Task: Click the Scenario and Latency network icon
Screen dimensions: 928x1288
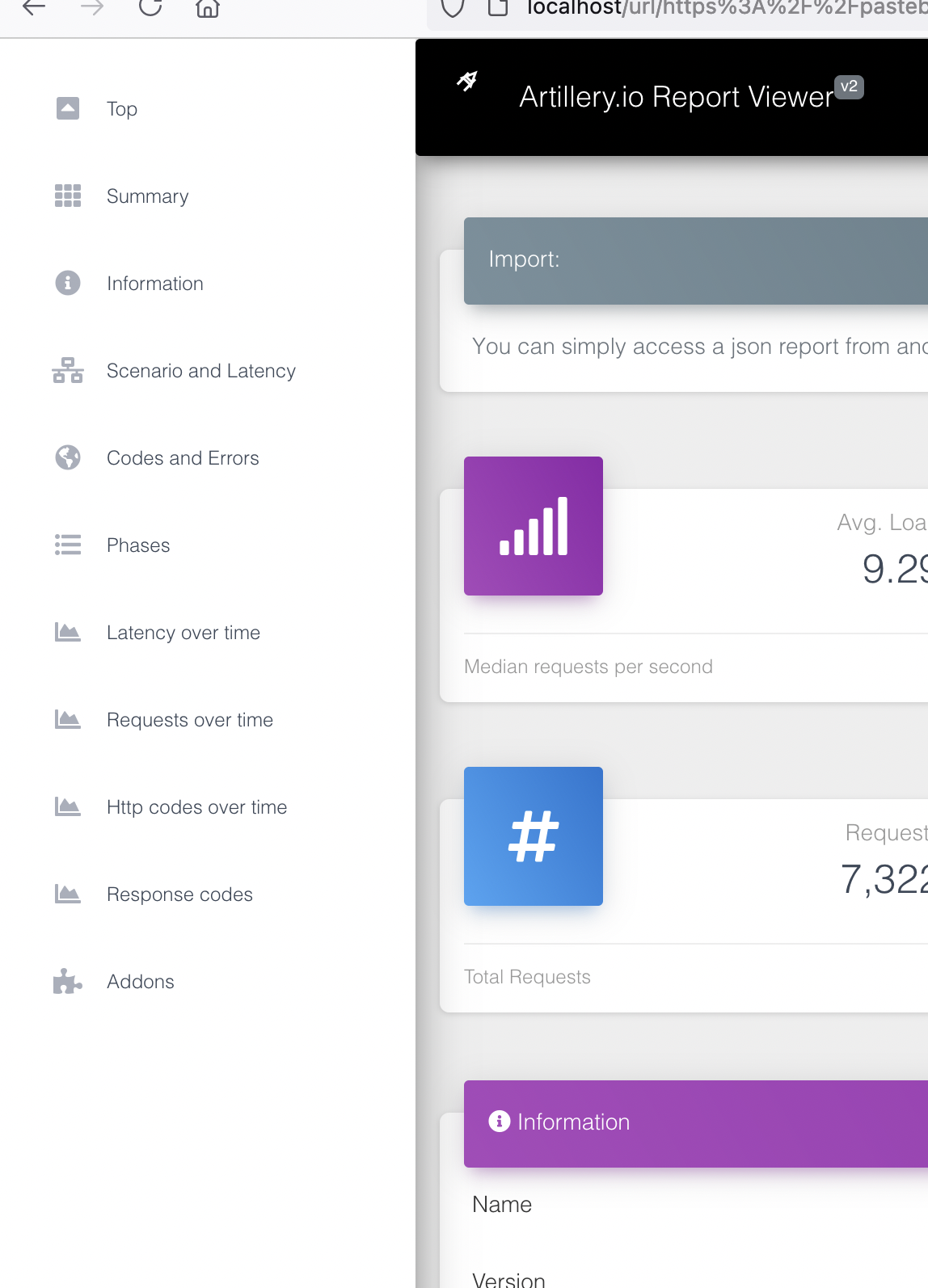Action: (68, 370)
